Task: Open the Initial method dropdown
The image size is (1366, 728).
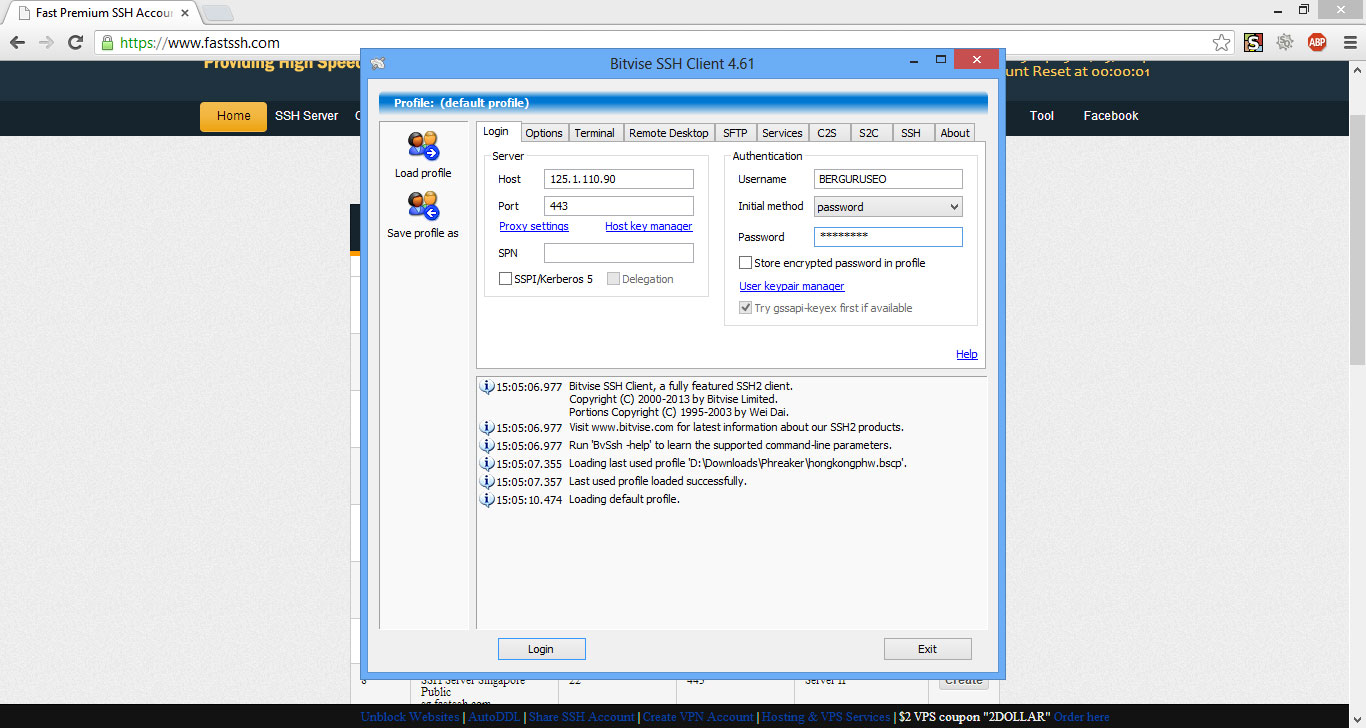Action: tap(888, 207)
